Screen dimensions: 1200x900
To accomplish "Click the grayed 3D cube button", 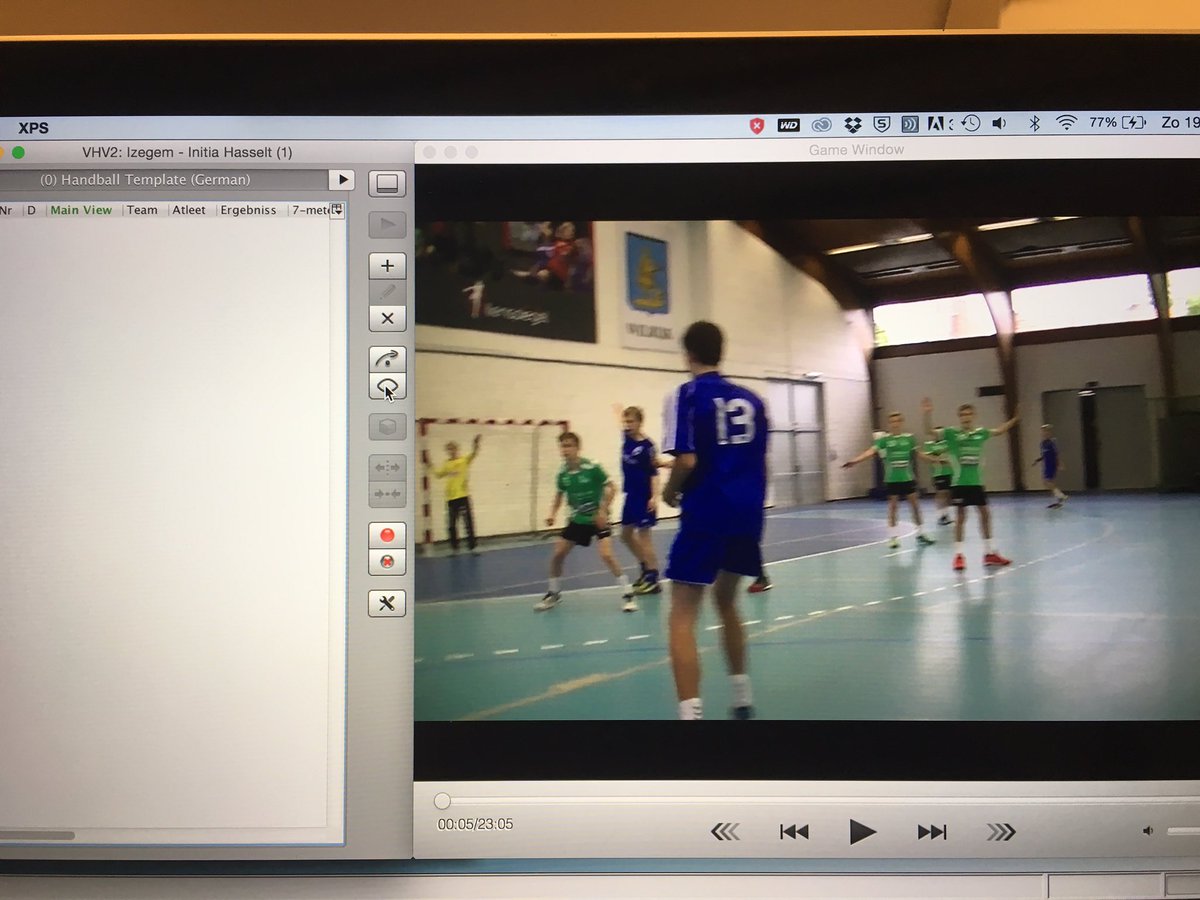I will pos(387,427).
